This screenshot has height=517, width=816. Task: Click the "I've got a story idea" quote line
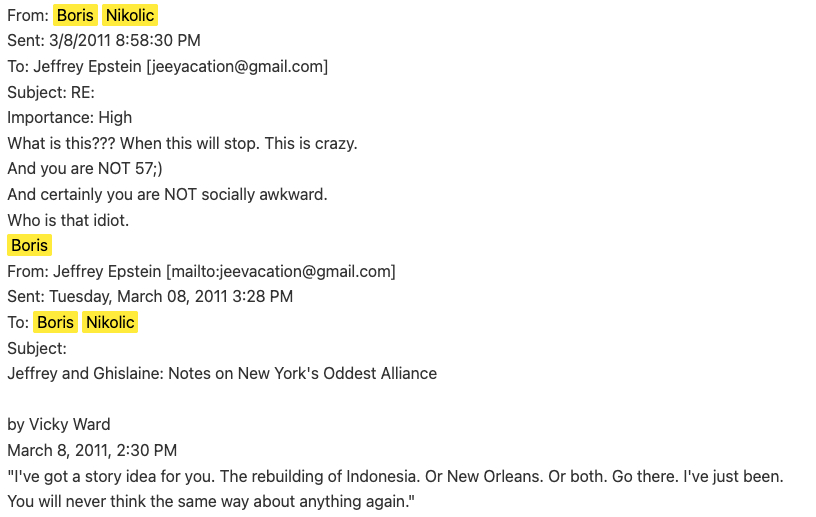[395, 476]
